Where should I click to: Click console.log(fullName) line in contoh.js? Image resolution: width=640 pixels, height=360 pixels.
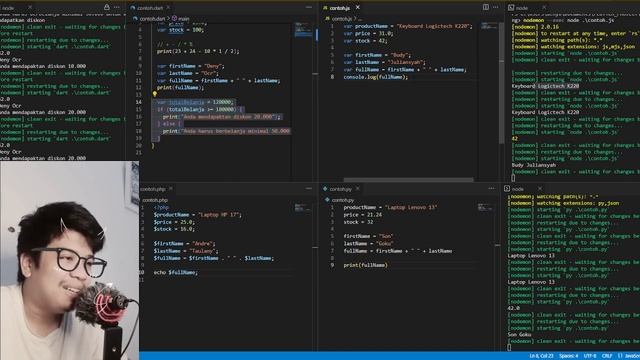pyautogui.click(x=376, y=77)
